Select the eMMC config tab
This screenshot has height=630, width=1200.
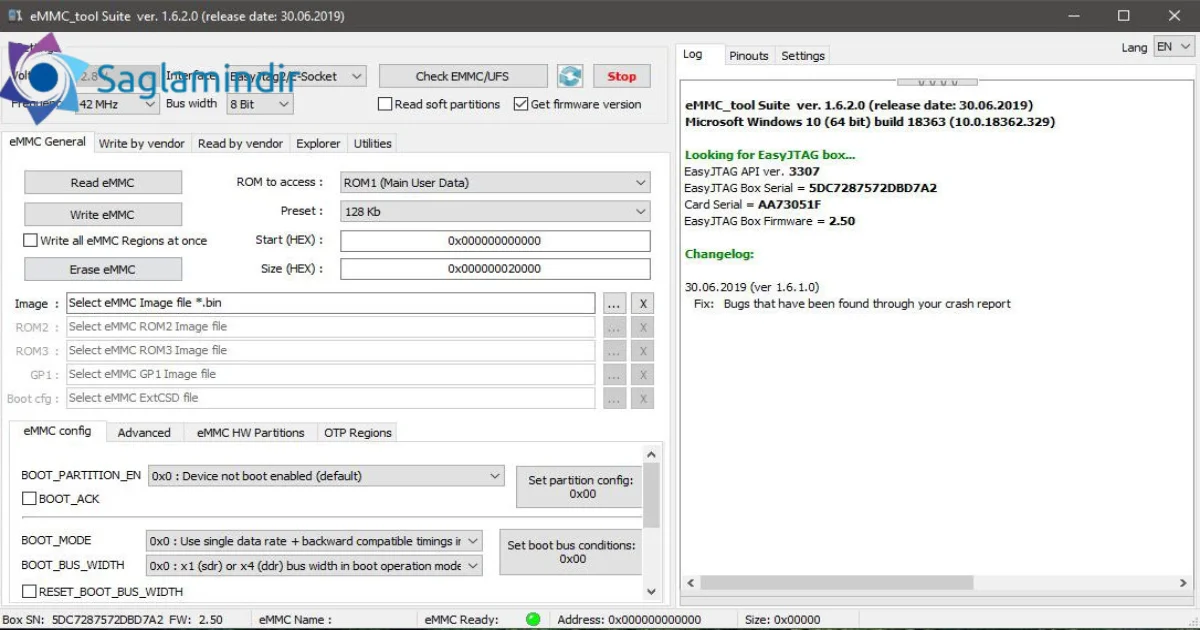pyautogui.click(x=57, y=431)
